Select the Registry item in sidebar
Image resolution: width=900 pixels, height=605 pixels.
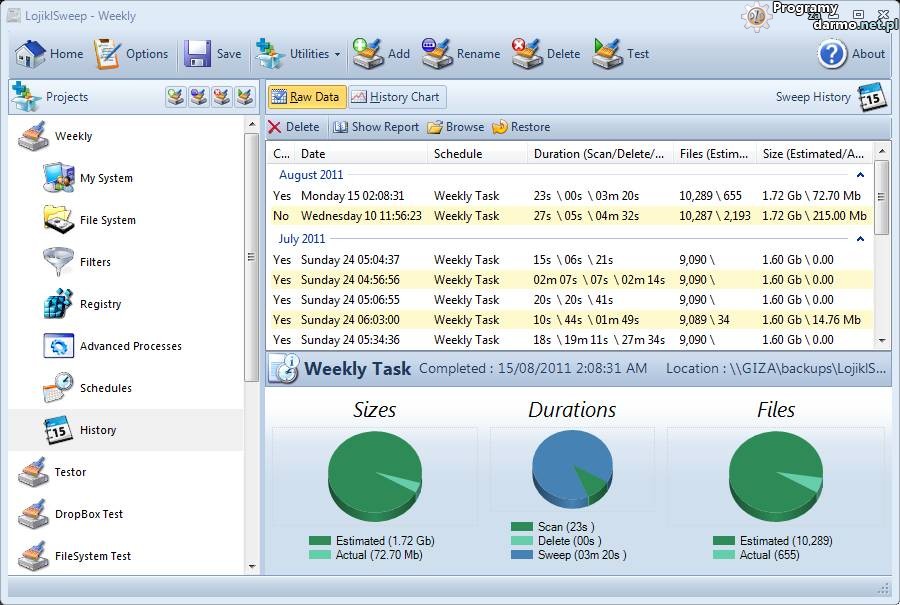click(100, 304)
